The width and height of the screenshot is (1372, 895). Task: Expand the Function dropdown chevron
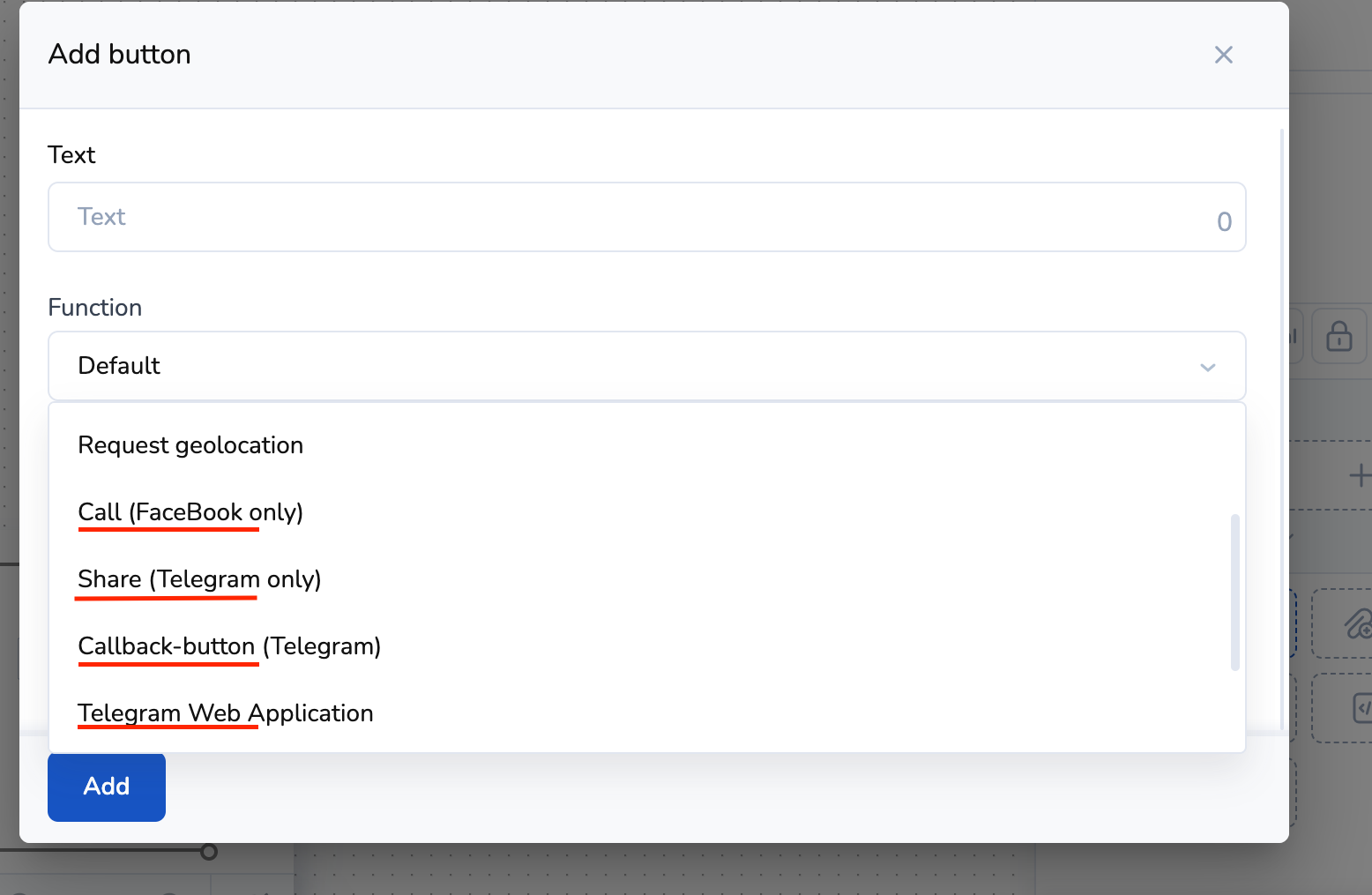(1207, 367)
